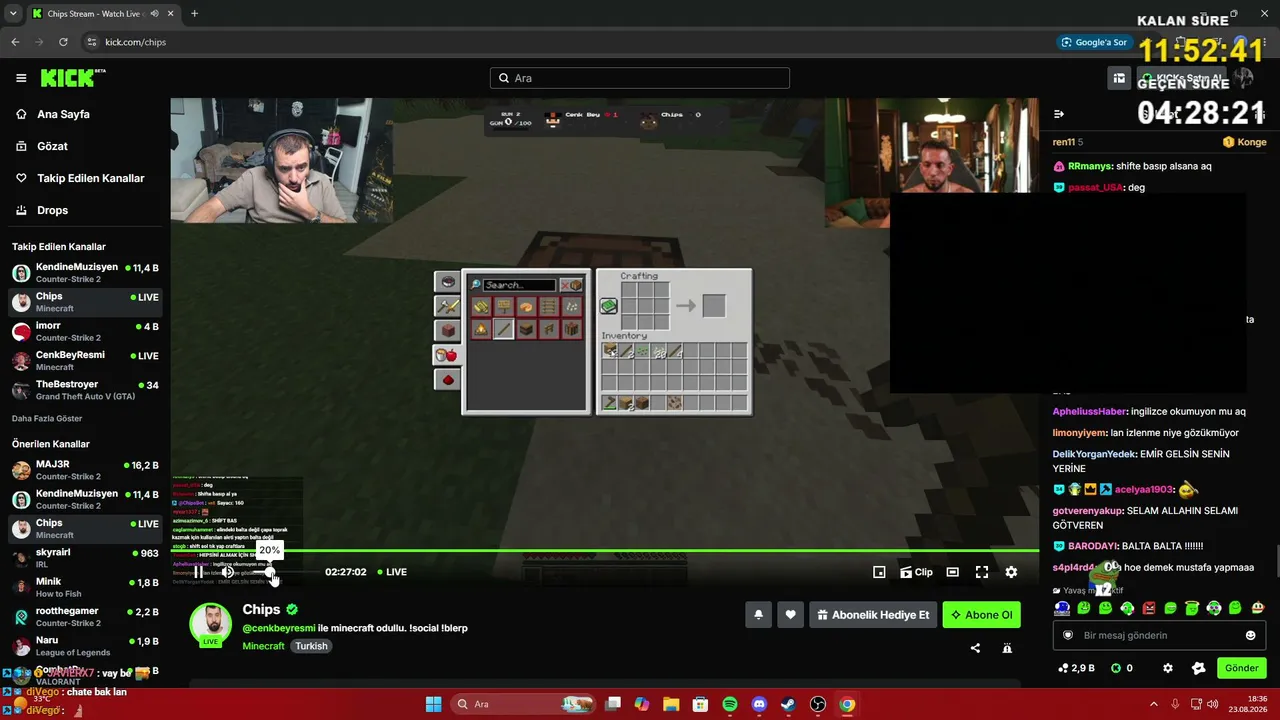This screenshot has height=720, width=1280.
Task: Click the stream progress bar
Action: [x=605, y=551]
